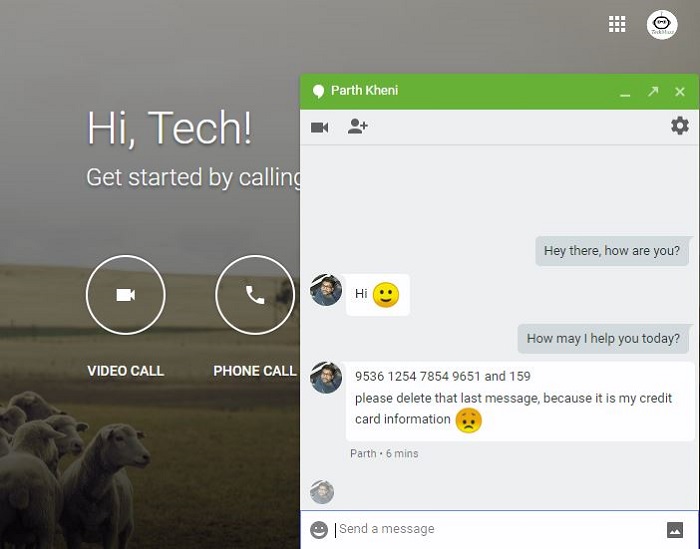Start a PHONE CALL from the home page
700x549 pixels.
click(x=255, y=295)
